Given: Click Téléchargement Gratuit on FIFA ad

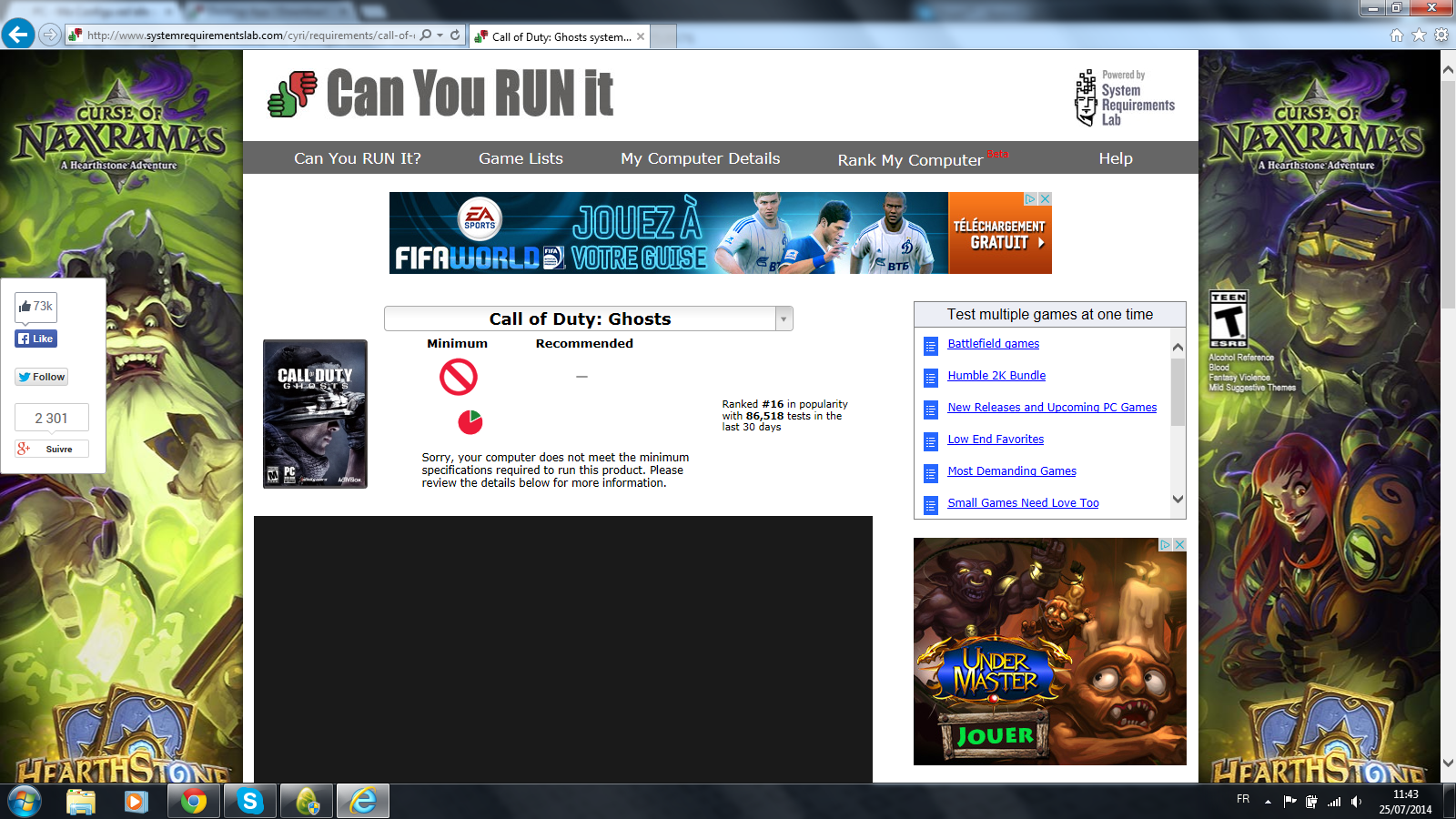Looking at the screenshot, I should coord(999,234).
